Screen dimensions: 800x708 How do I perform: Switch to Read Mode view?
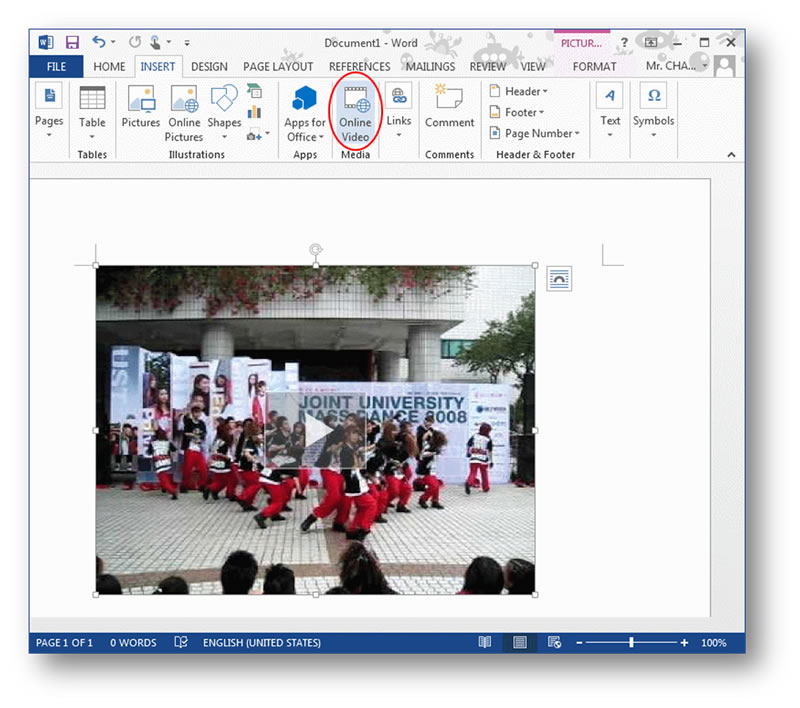[x=485, y=643]
